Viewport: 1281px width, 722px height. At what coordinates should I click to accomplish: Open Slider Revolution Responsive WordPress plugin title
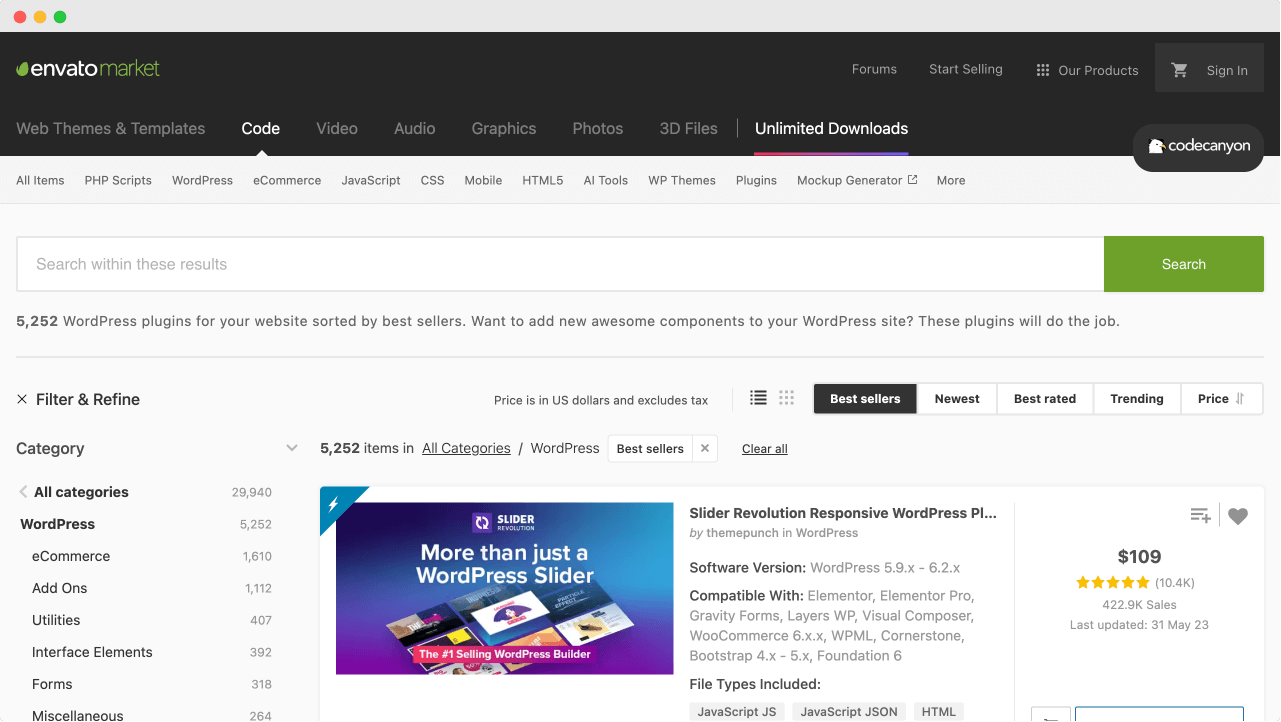[843, 513]
